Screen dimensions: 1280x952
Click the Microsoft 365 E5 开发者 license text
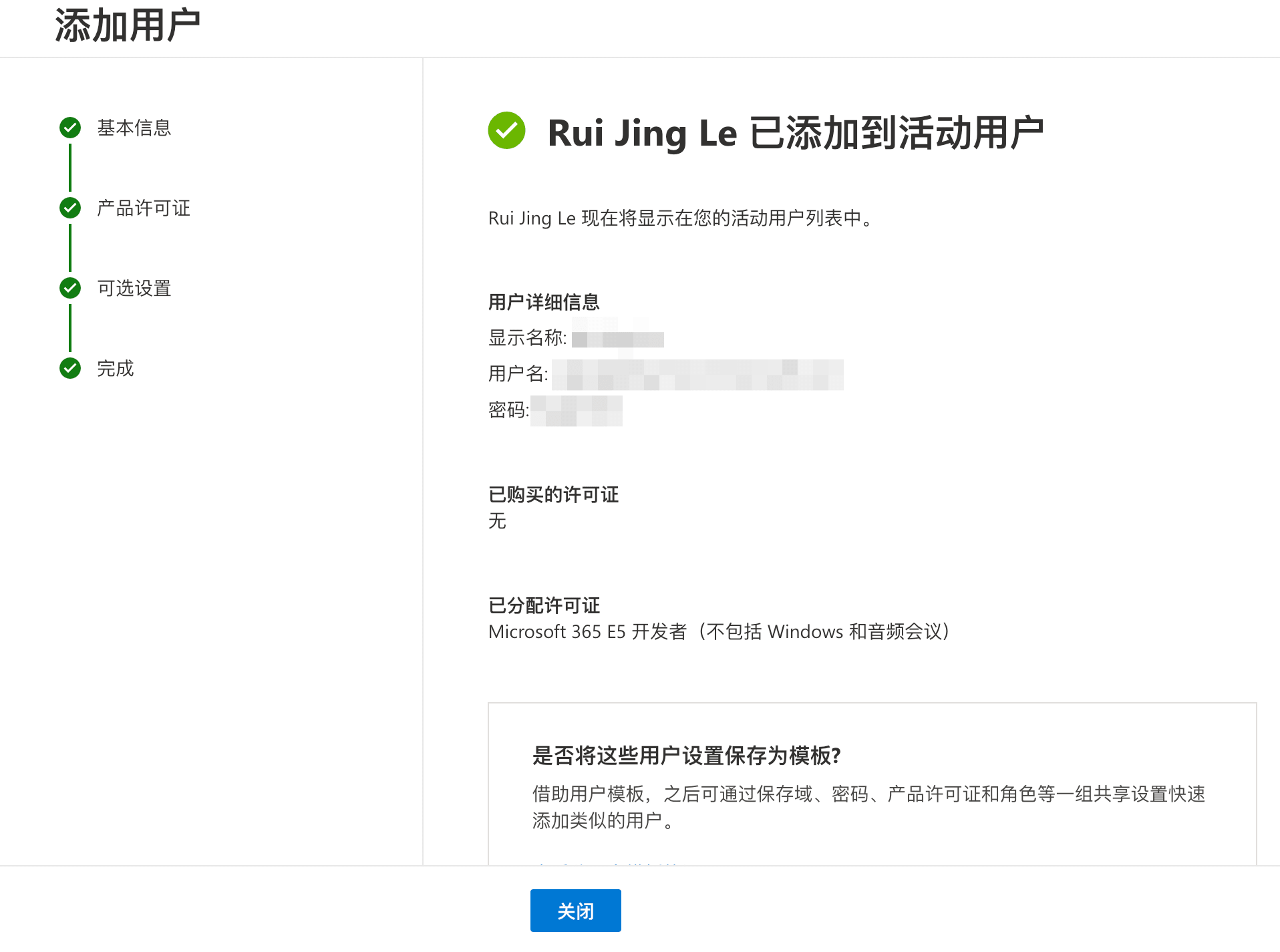click(x=720, y=631)
